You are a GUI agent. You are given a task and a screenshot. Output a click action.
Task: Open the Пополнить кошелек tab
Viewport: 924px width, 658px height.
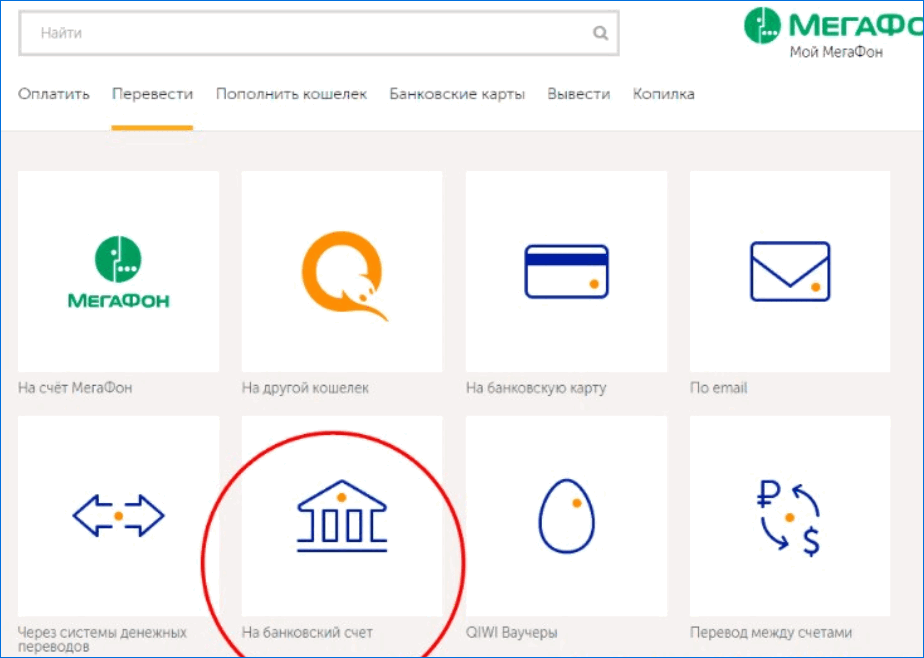click(291, 94)
